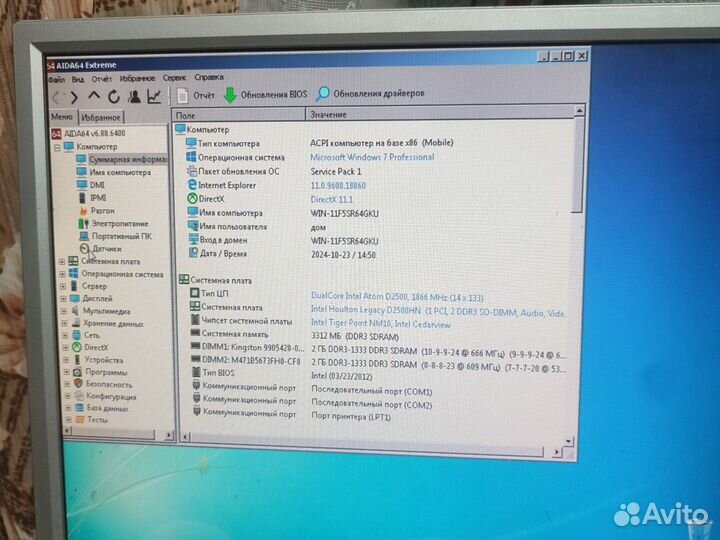
Task: Open the Microsoft Windows 7 Professional link
Action: [x=372, y=157]
